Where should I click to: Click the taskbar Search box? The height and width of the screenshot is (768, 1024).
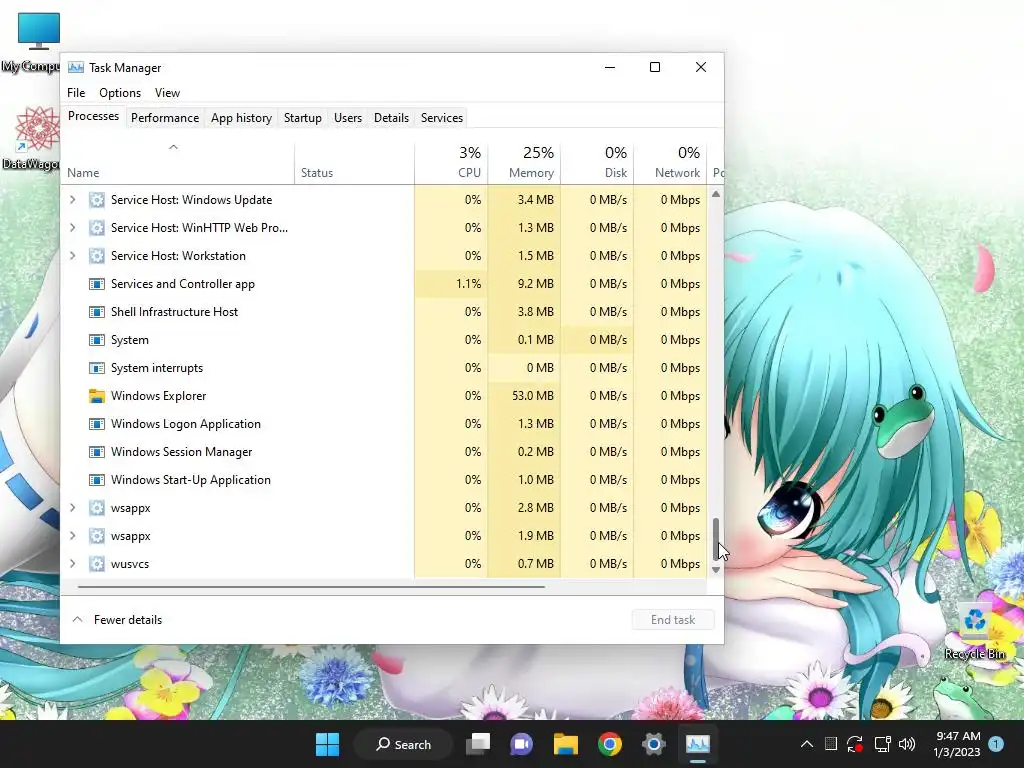tap(403, 744)
